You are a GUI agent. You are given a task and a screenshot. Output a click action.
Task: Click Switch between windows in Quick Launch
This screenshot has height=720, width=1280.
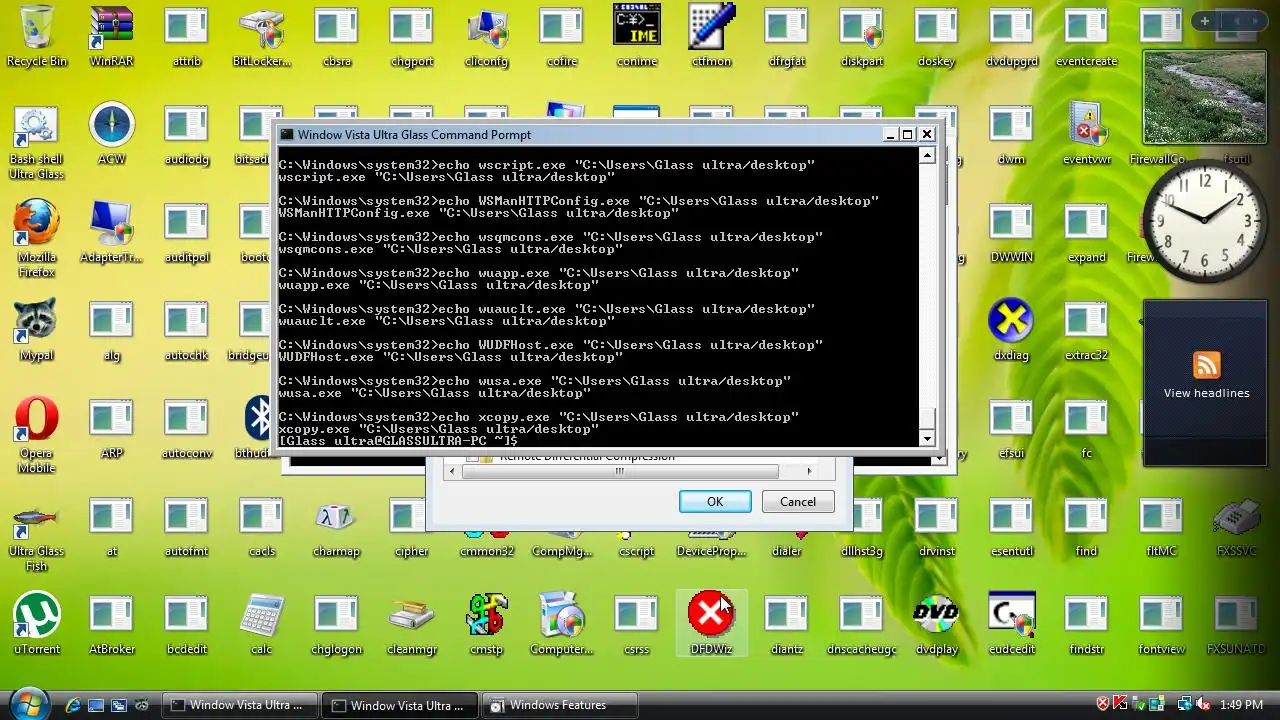[120, 705]
